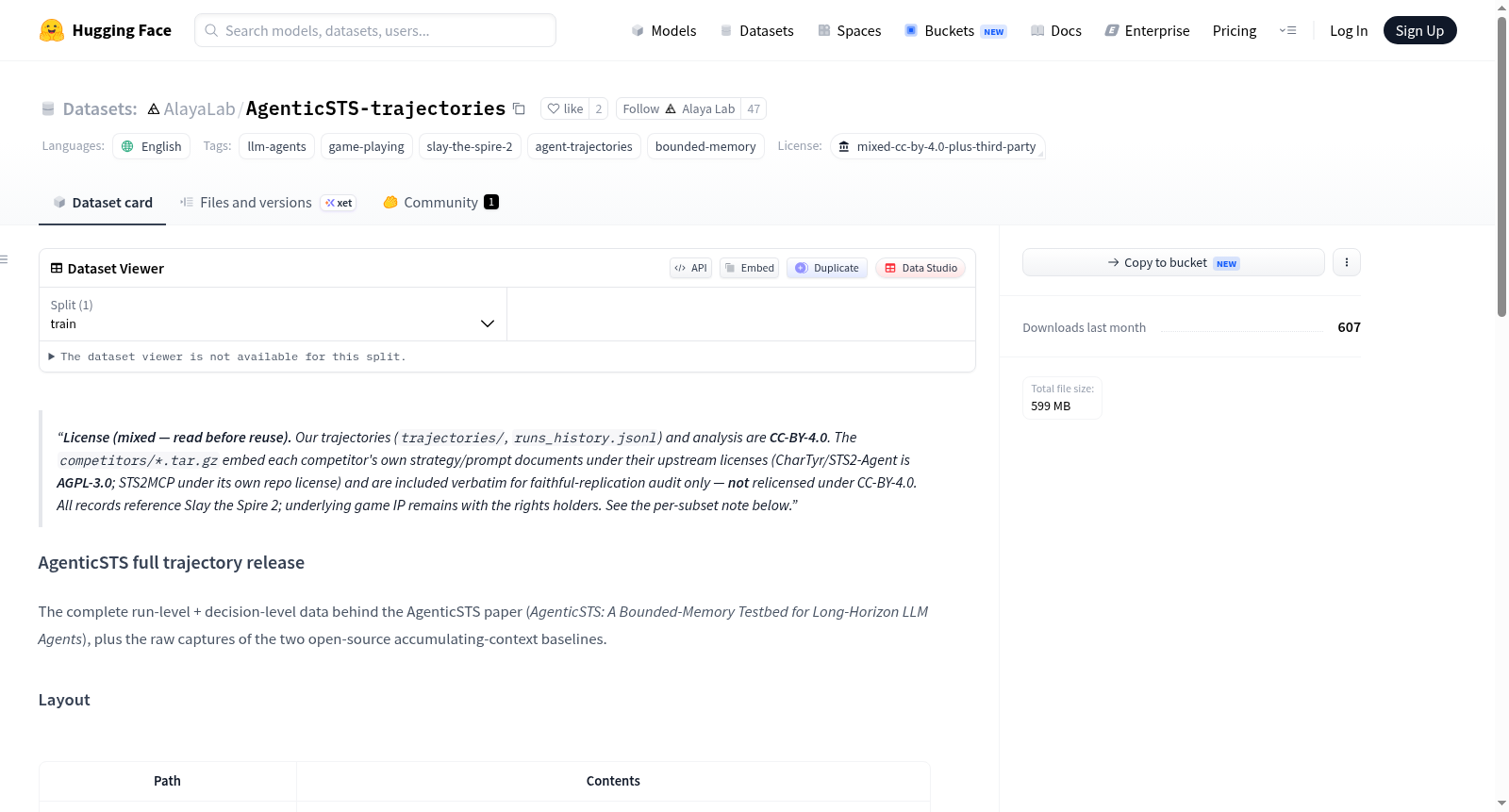
Task: Open the Enterprise page
Action: click(x=1148, y=30)
